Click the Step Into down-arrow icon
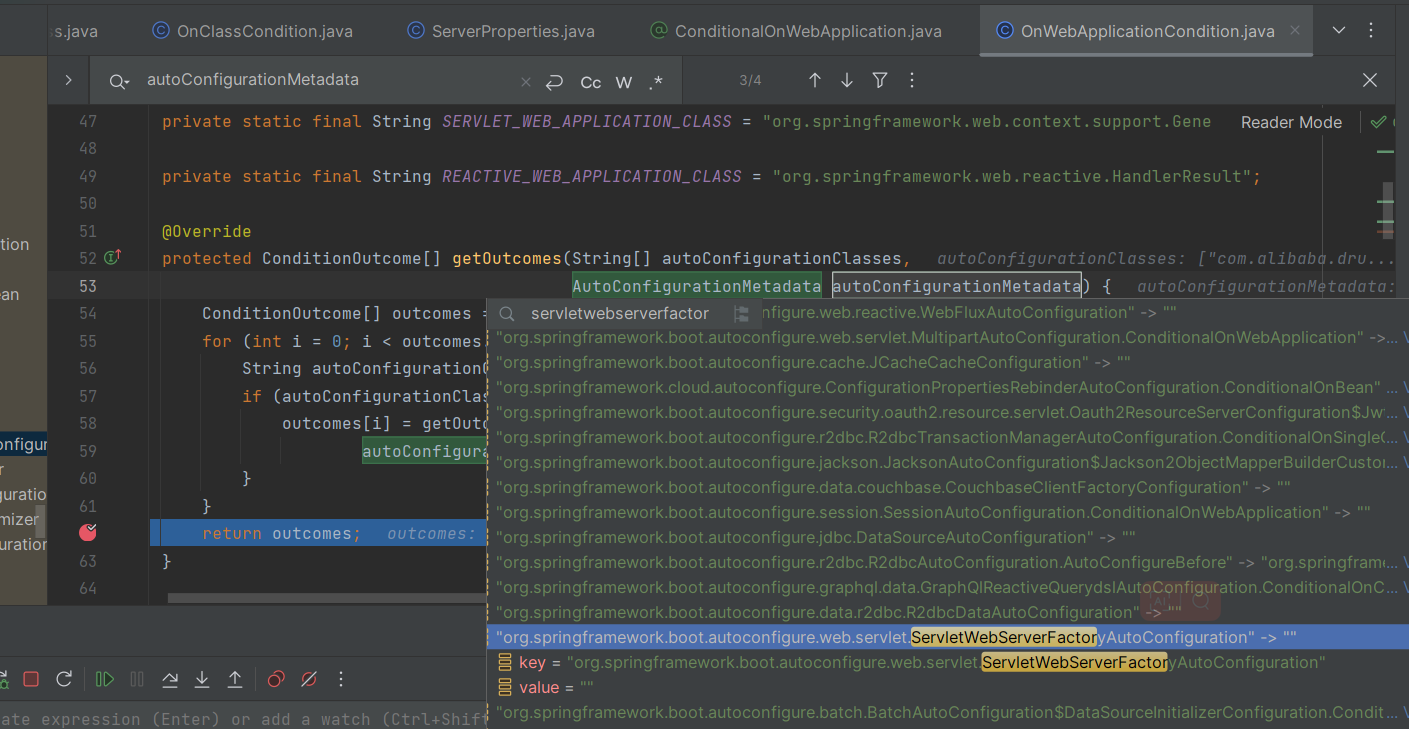1409x729 pixels. (202, 679)
